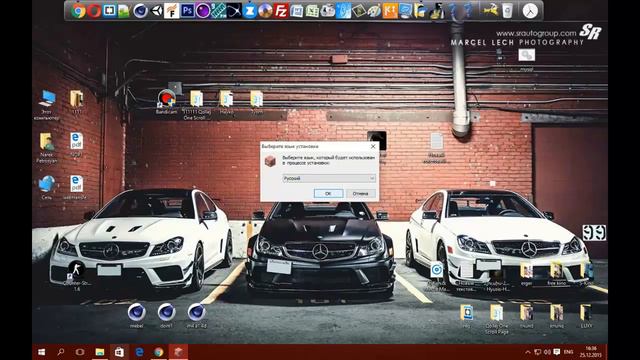This screenshot has width=640, height=360.
Task: Select the installer taskbar button
Action: [178, 352]
